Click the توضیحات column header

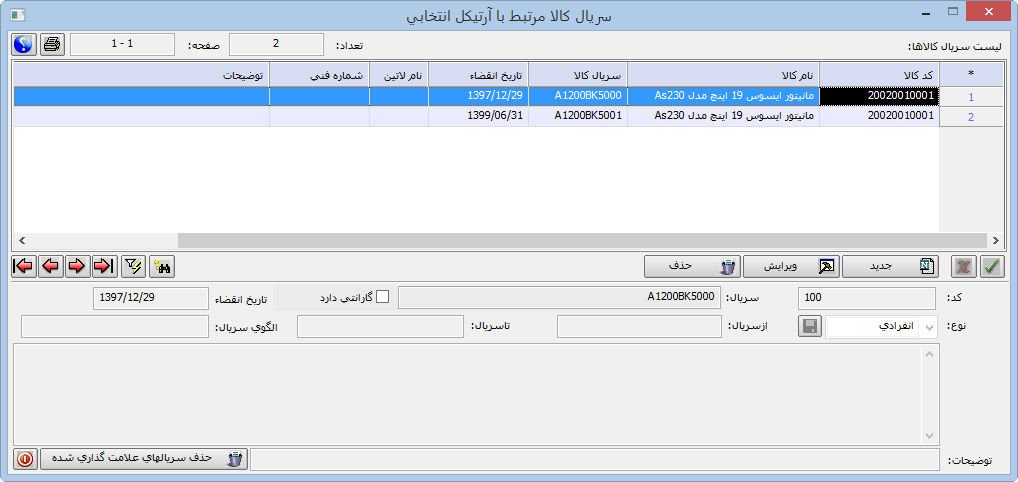[142, 75]
